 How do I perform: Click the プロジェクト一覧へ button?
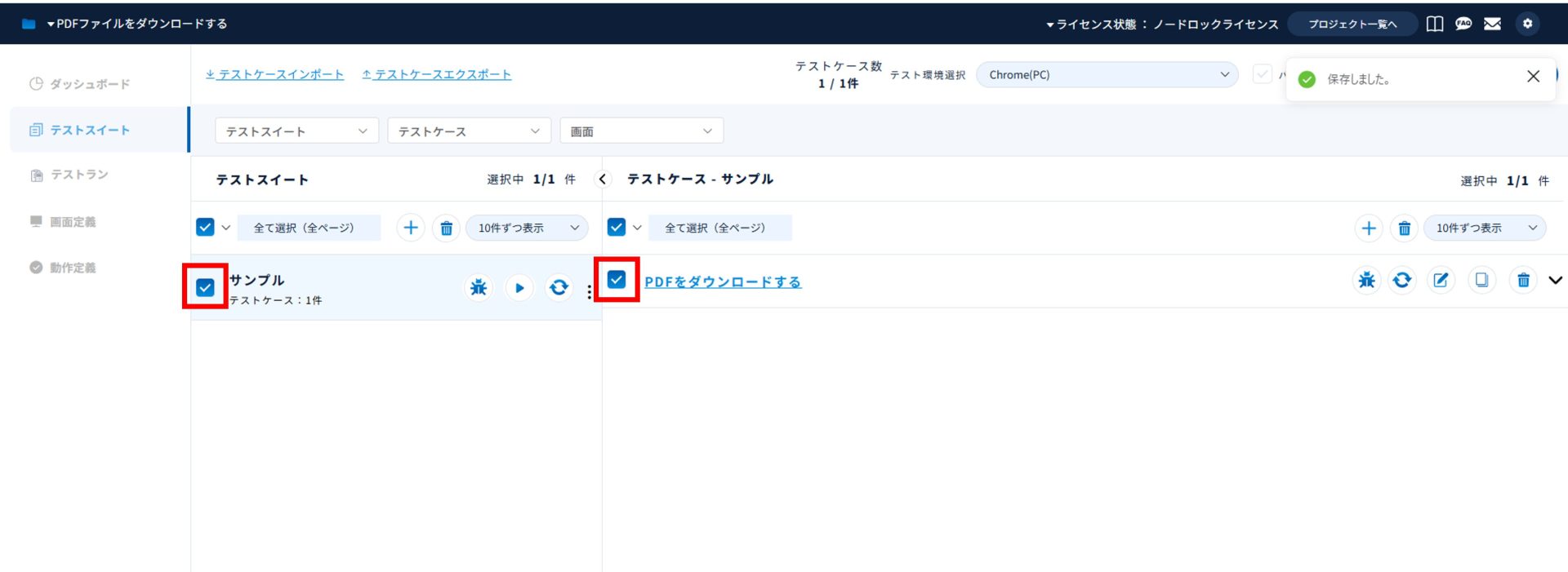coord(1352,24)
